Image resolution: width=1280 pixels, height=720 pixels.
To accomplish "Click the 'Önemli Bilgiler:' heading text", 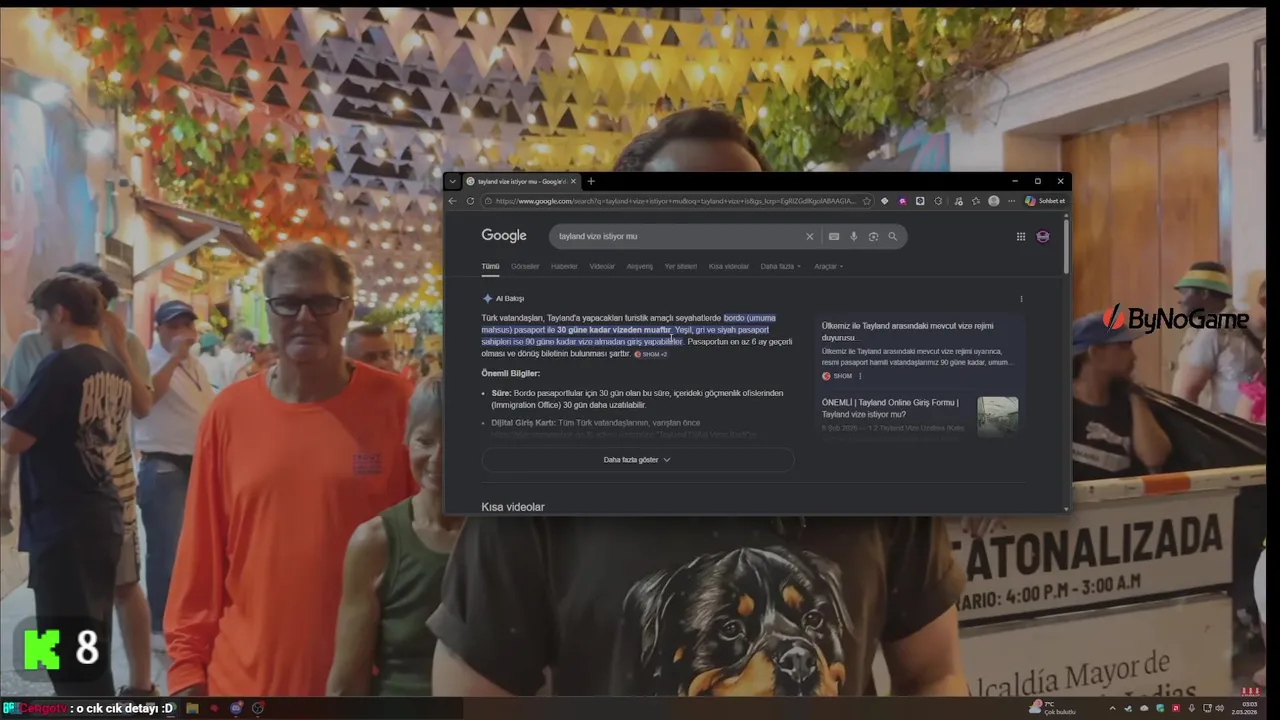I will pyautogui.click(x=510, y=373).
